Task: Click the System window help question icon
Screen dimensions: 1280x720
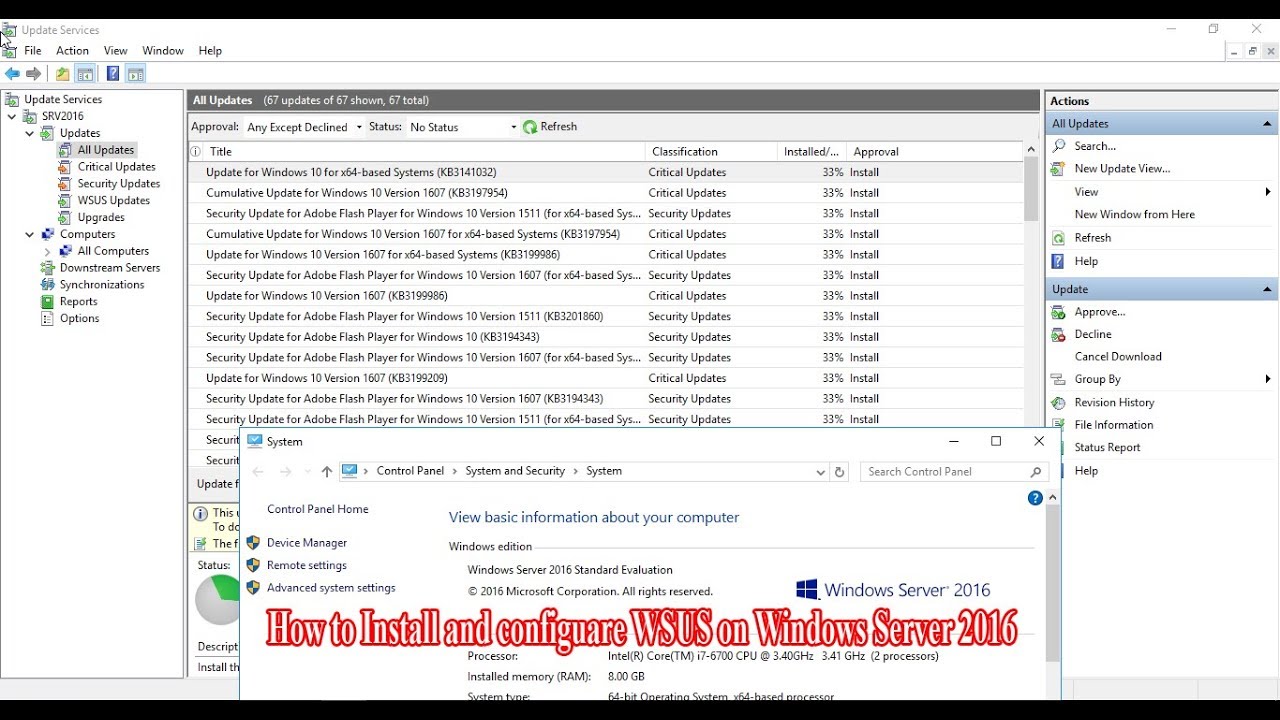Action: (1035, 498)
